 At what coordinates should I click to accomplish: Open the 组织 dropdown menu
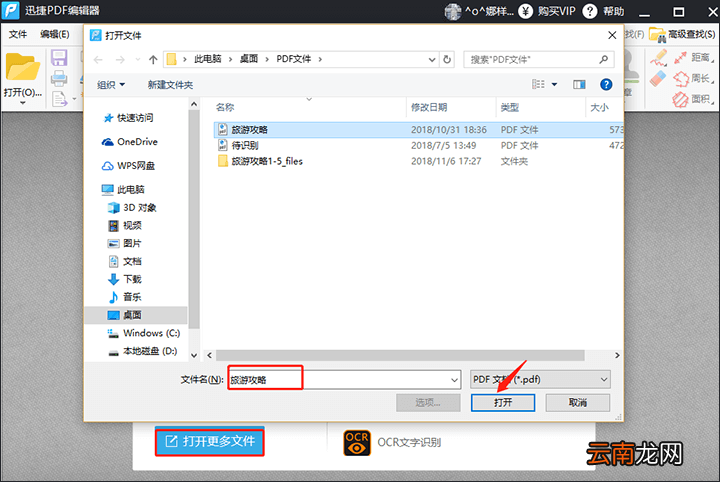(x=111, y=85)
